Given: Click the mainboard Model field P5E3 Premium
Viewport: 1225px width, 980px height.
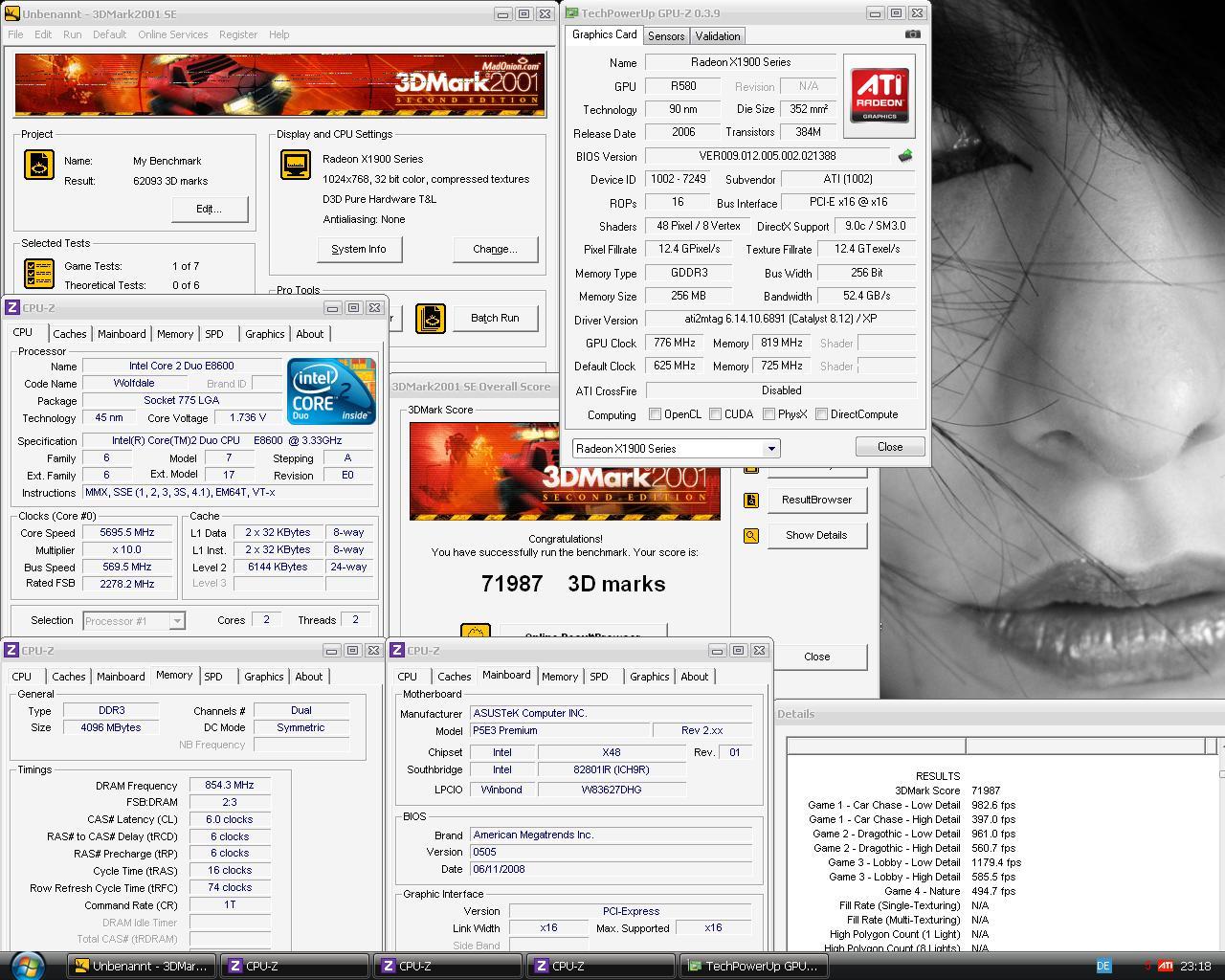Looking at the screenshot, I should [x=558, y=730].
